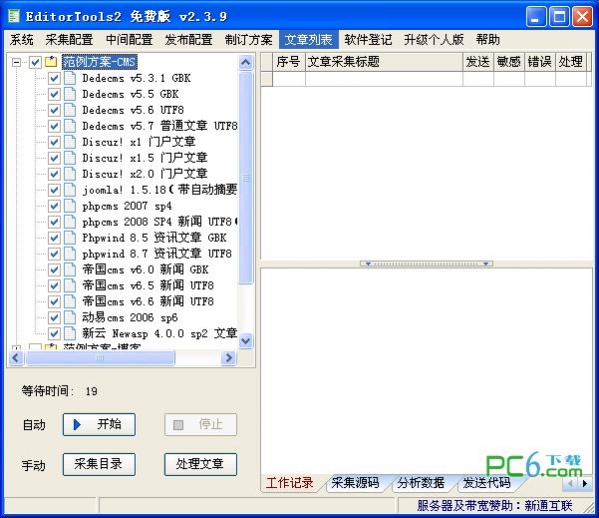Open the 采集配置 menu
599x518 pixels.
[x=69, y=40]
